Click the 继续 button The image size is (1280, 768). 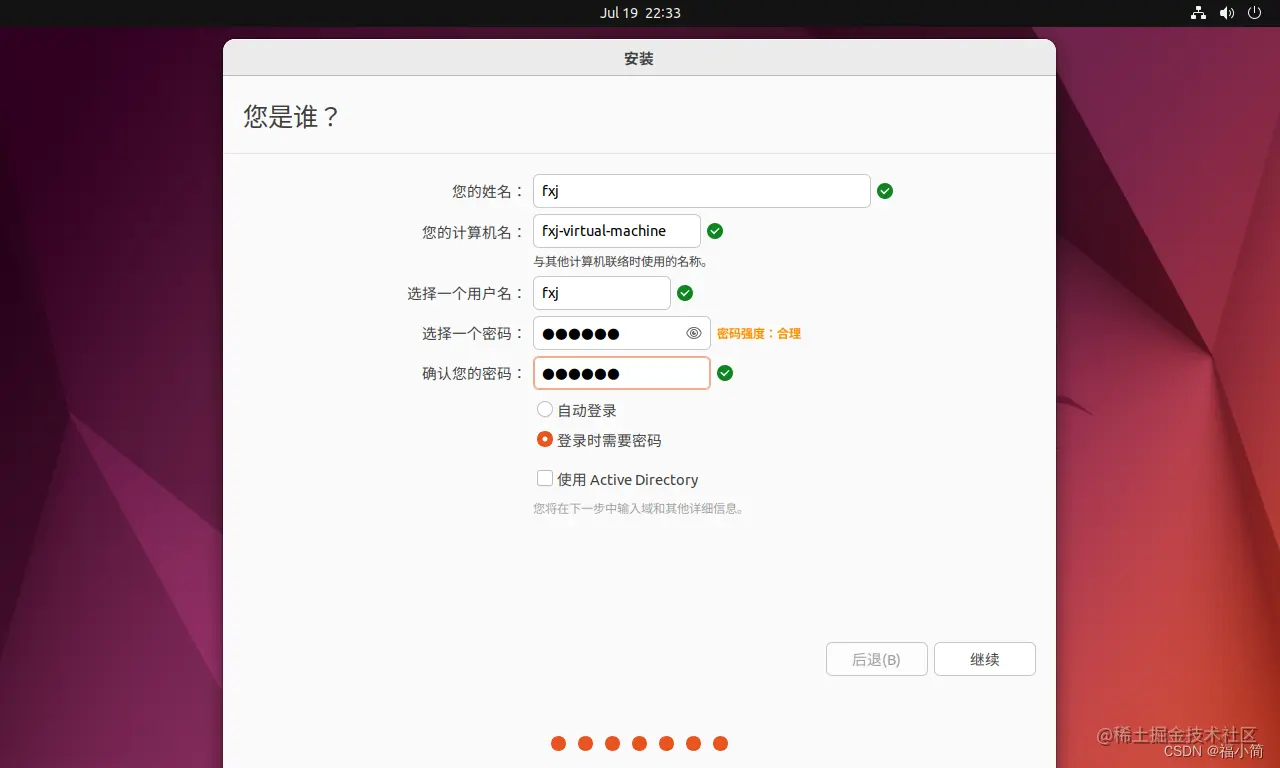[985, 659]
